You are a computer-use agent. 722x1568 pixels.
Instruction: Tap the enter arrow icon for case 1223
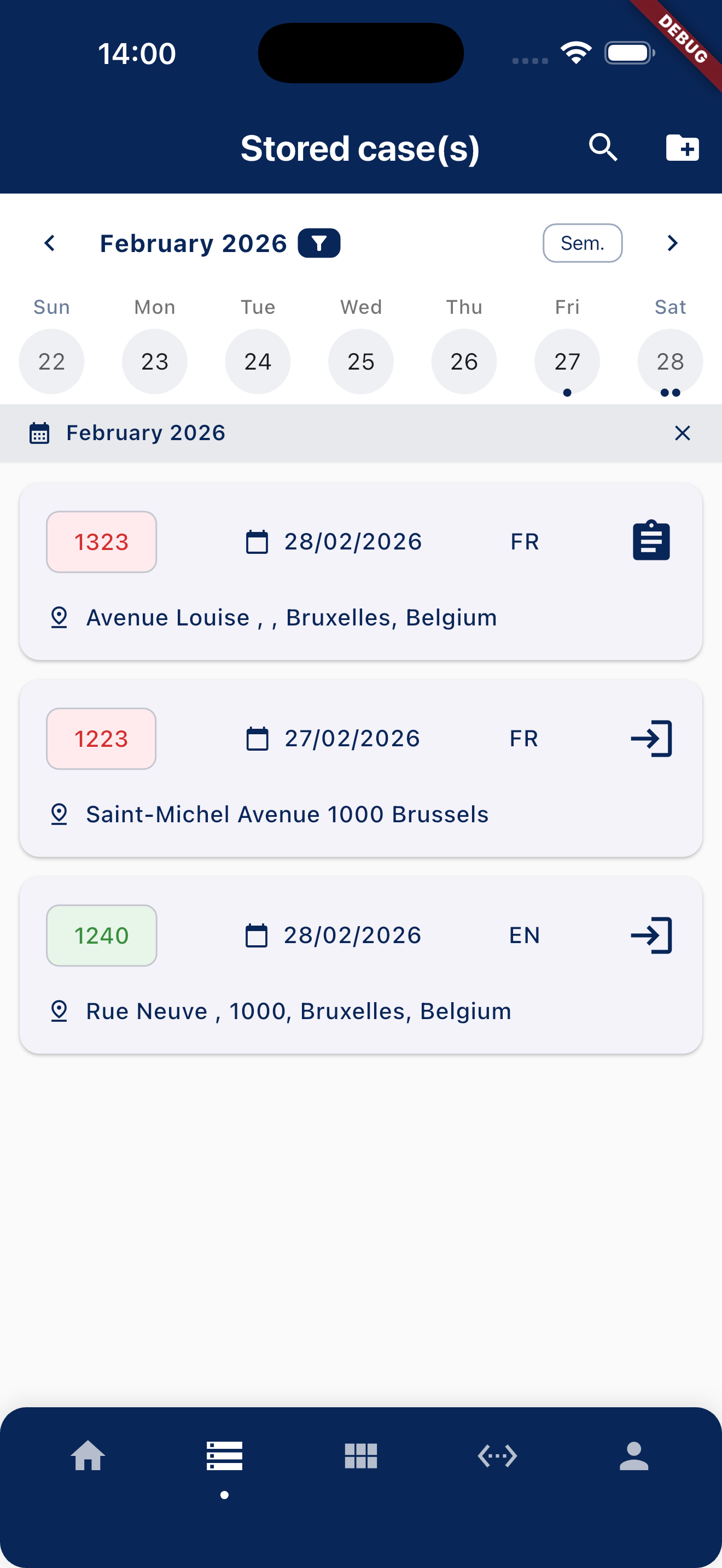651,738
